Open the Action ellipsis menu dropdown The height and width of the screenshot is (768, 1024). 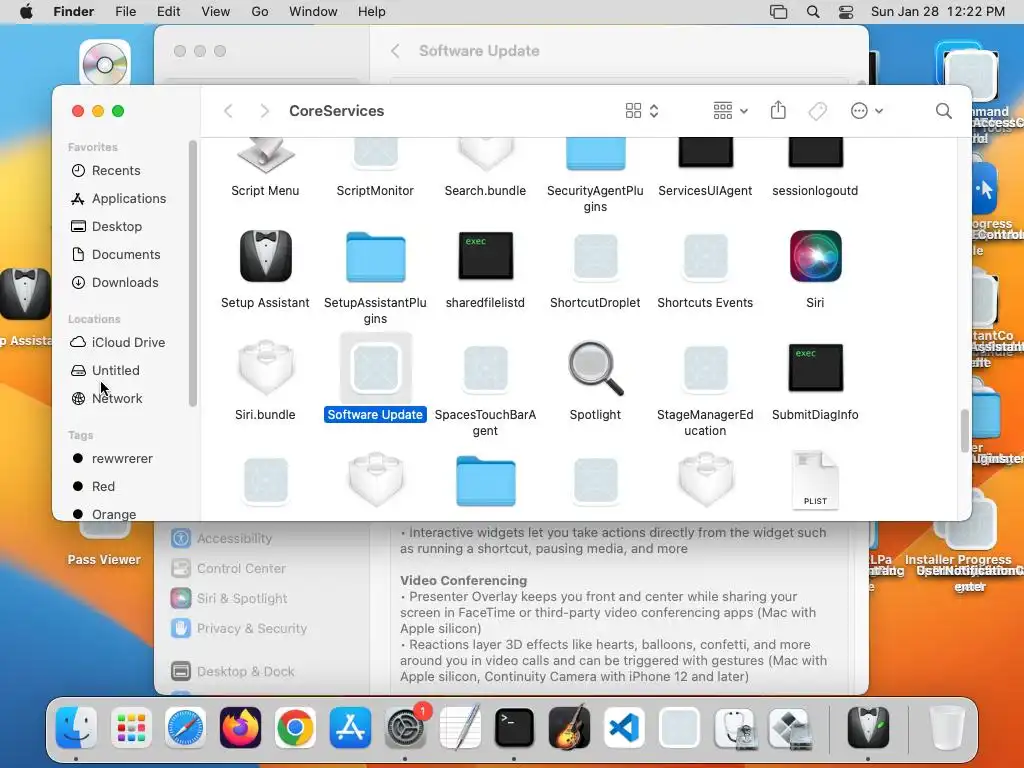coord(867,111)
